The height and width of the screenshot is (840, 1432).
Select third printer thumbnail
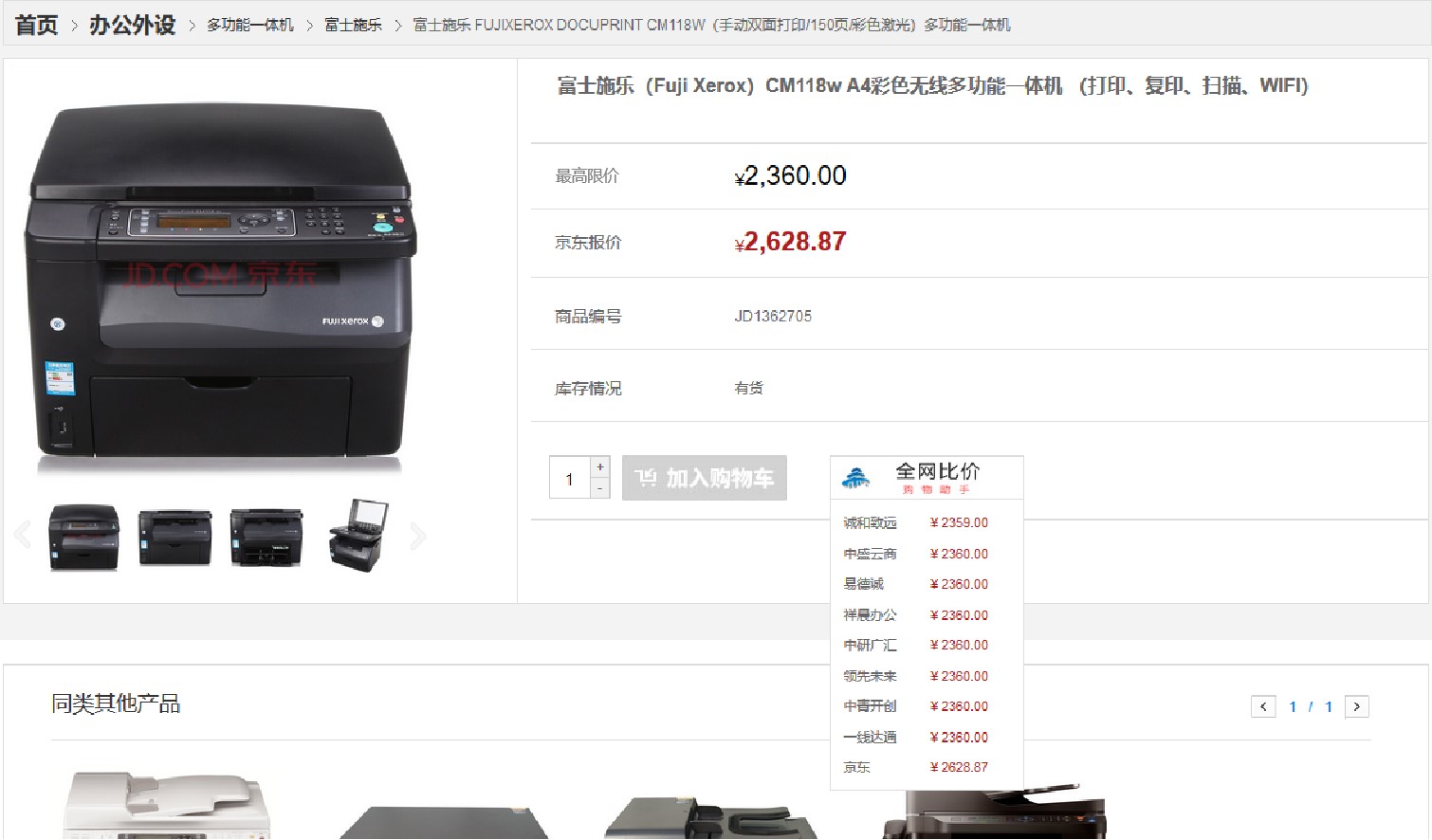(266, 538)
